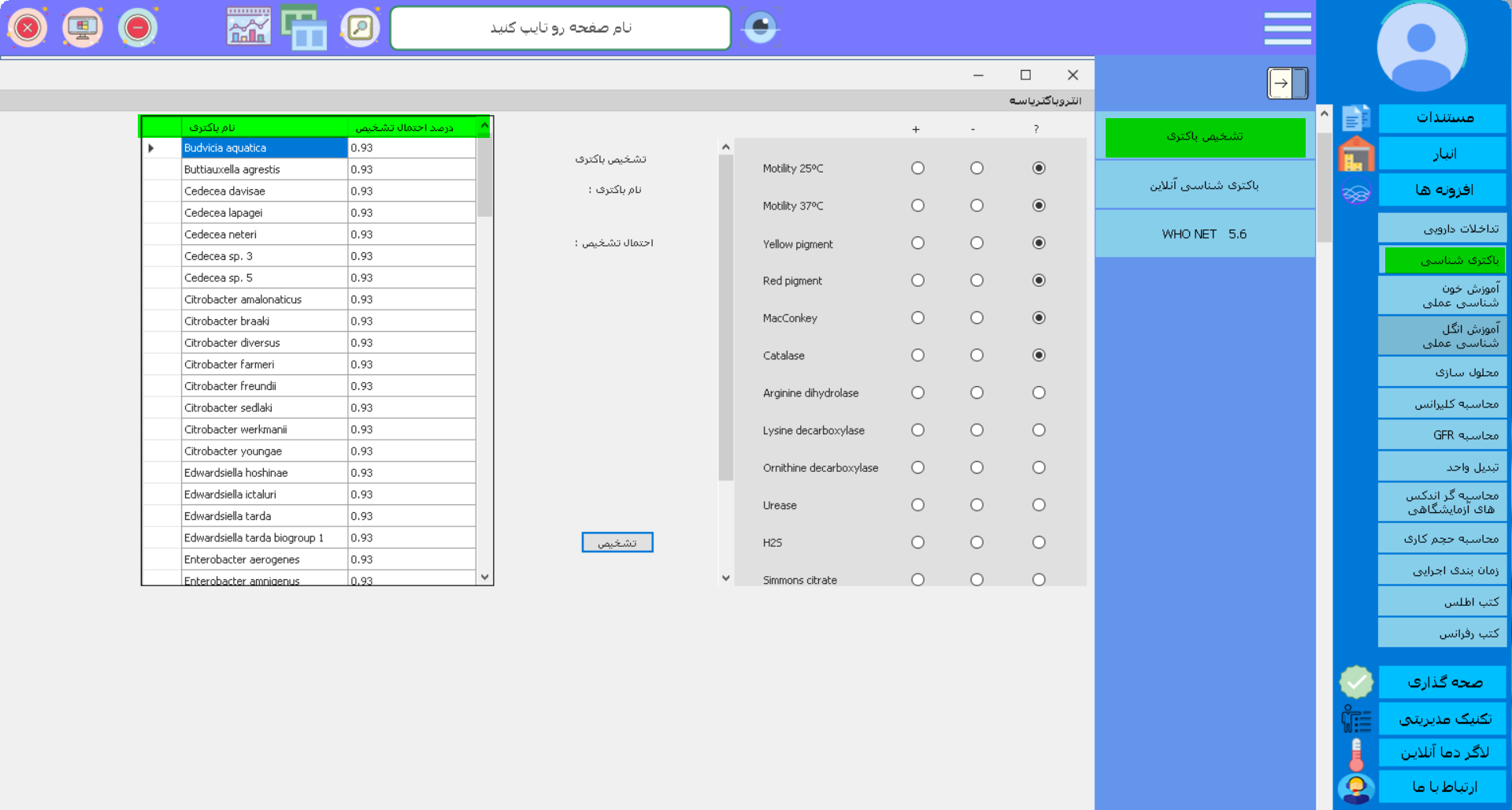Click the green تشخیص باکتری button
This screenshot has height=810, width=1512.
(1204, 137)
